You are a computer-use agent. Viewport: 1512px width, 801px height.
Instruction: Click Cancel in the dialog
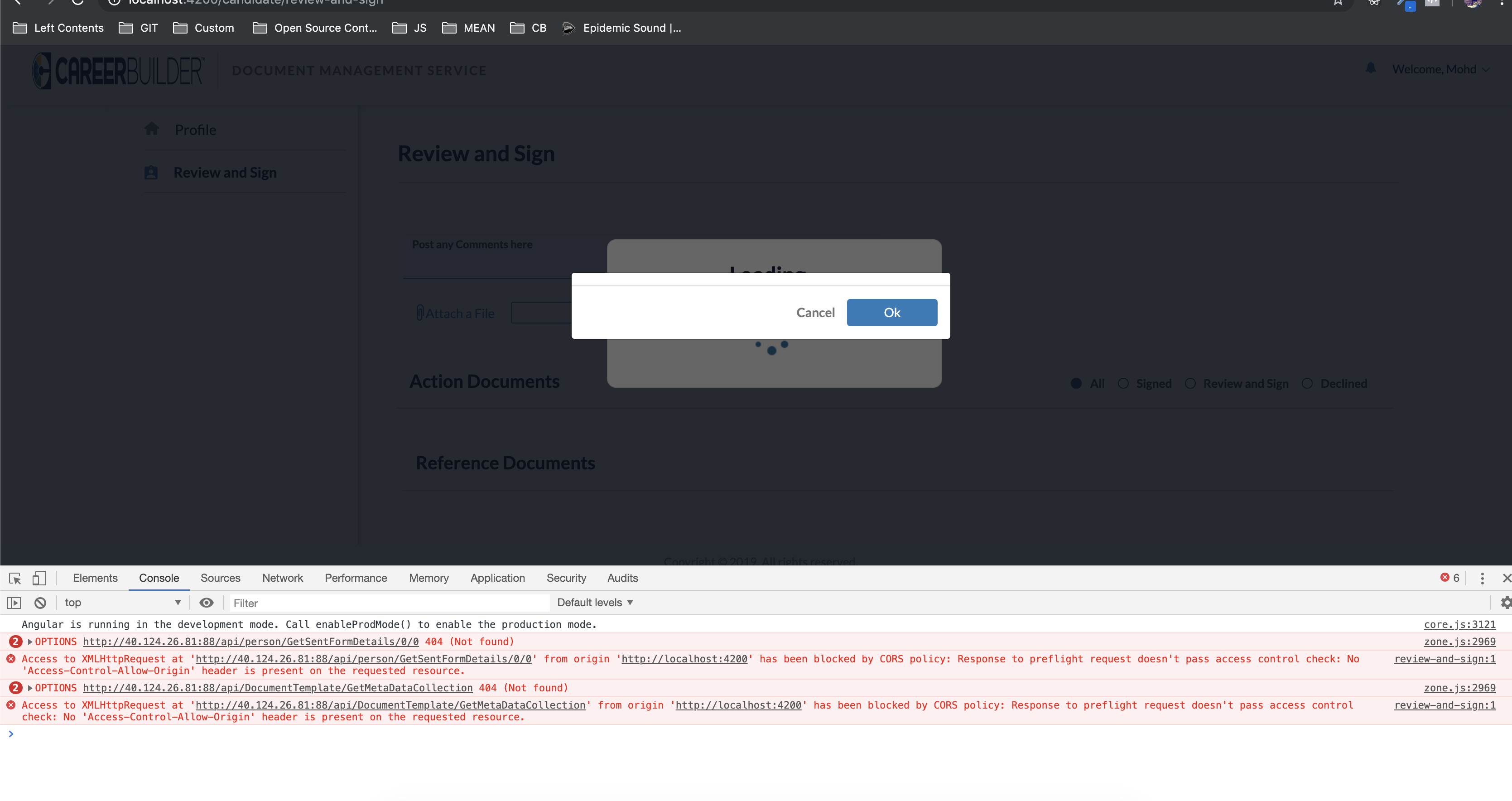click(815, 313)
